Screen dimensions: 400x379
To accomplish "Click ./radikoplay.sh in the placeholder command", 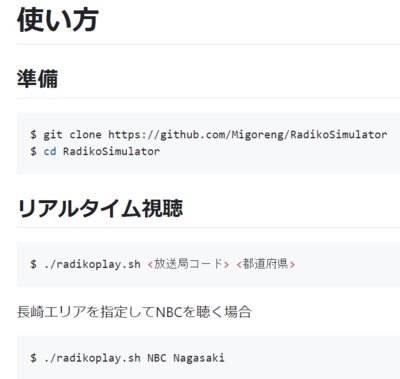I will (x=92, y=264).
